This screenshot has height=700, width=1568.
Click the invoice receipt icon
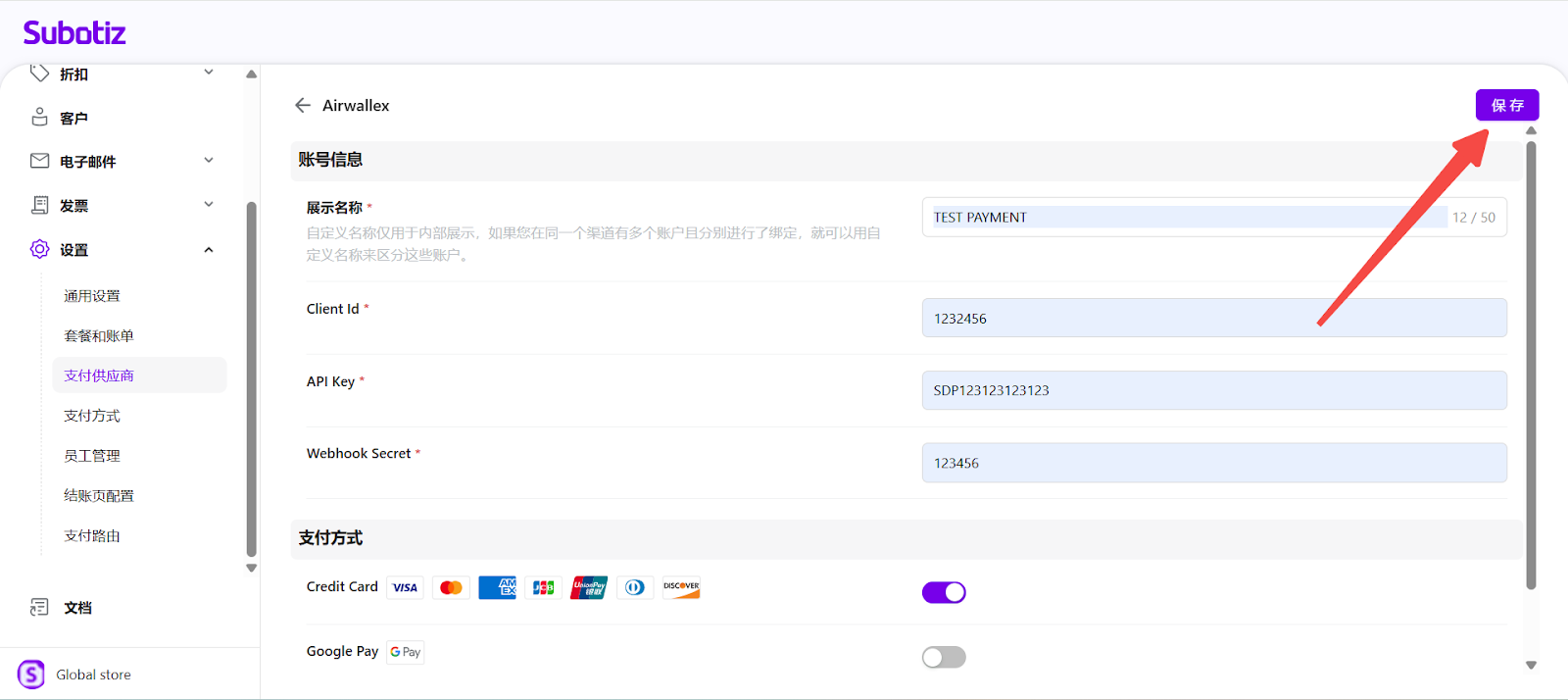click(39, 205)
